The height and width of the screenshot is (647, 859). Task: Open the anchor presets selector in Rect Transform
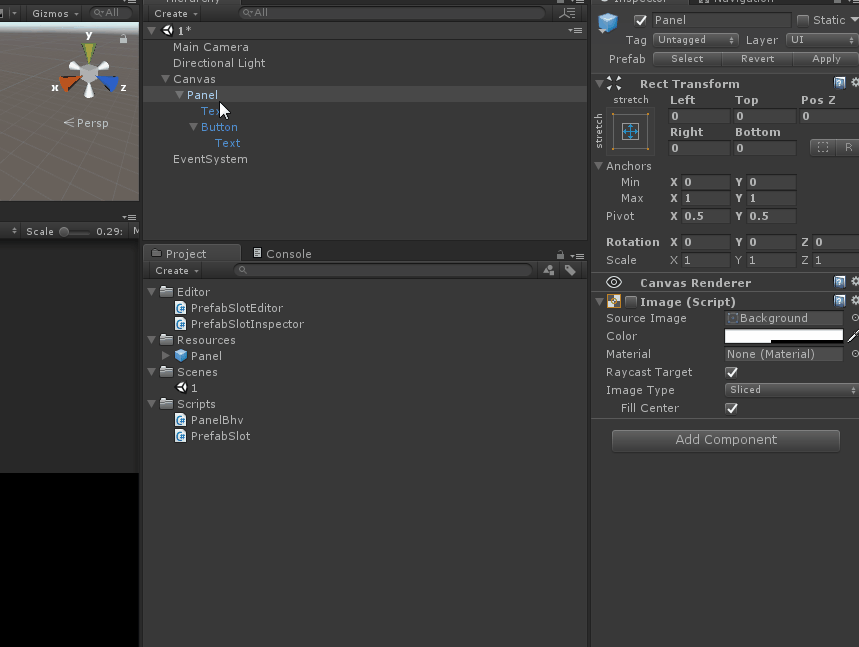(x=630, y=130)
